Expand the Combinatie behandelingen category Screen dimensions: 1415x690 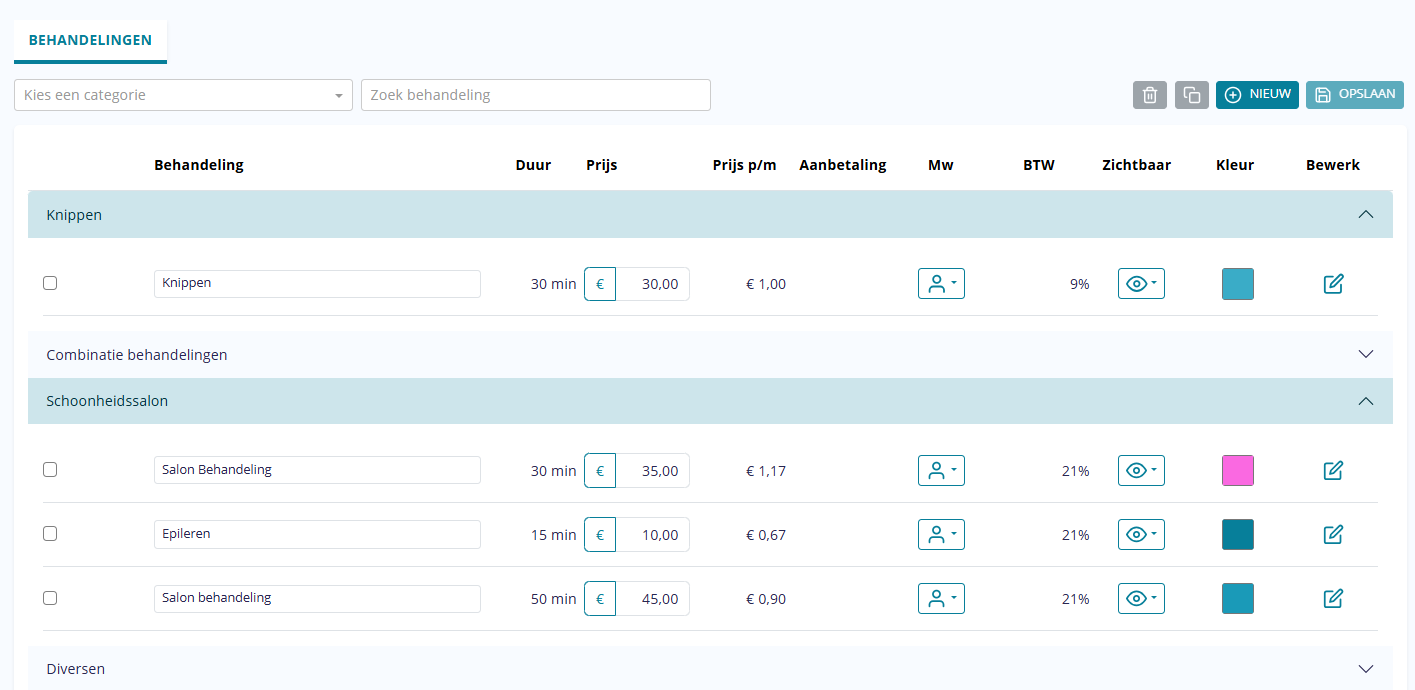[1366, 354]
